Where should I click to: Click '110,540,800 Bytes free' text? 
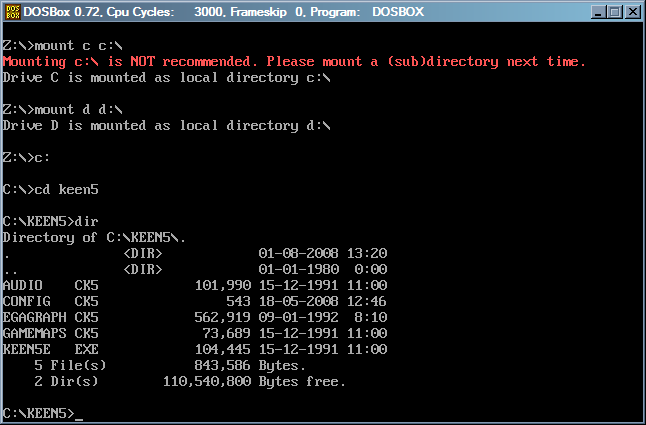(254, 382)
